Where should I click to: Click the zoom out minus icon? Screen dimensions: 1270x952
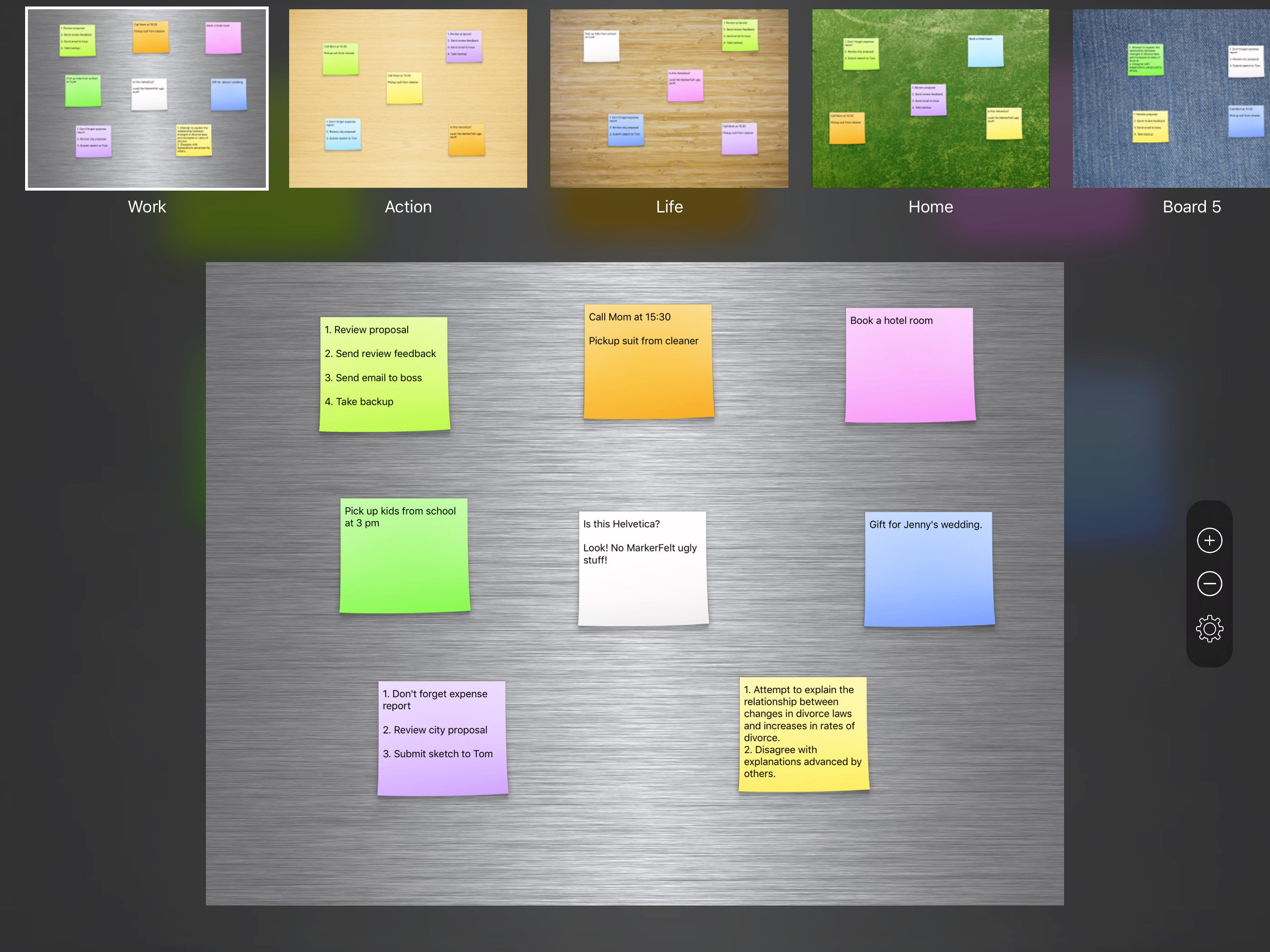(1209, 584)
